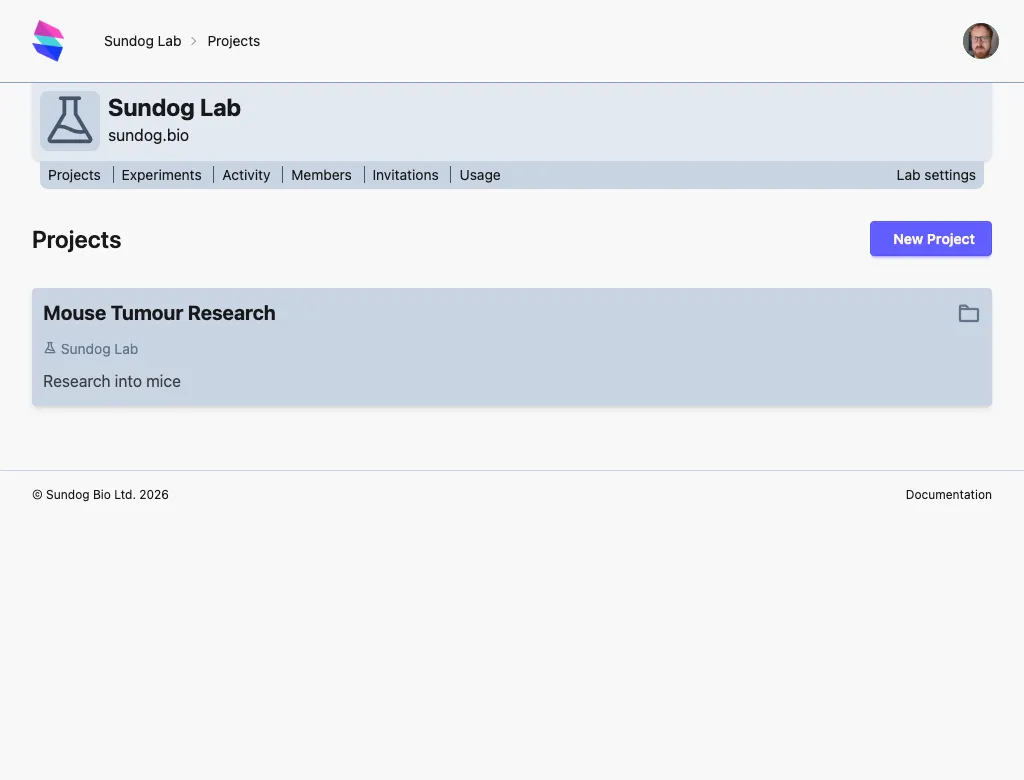Image resolution: width=1024 pixels, height=780 pixels.
Task: Open the Activity tab
Action: [246, 175]
